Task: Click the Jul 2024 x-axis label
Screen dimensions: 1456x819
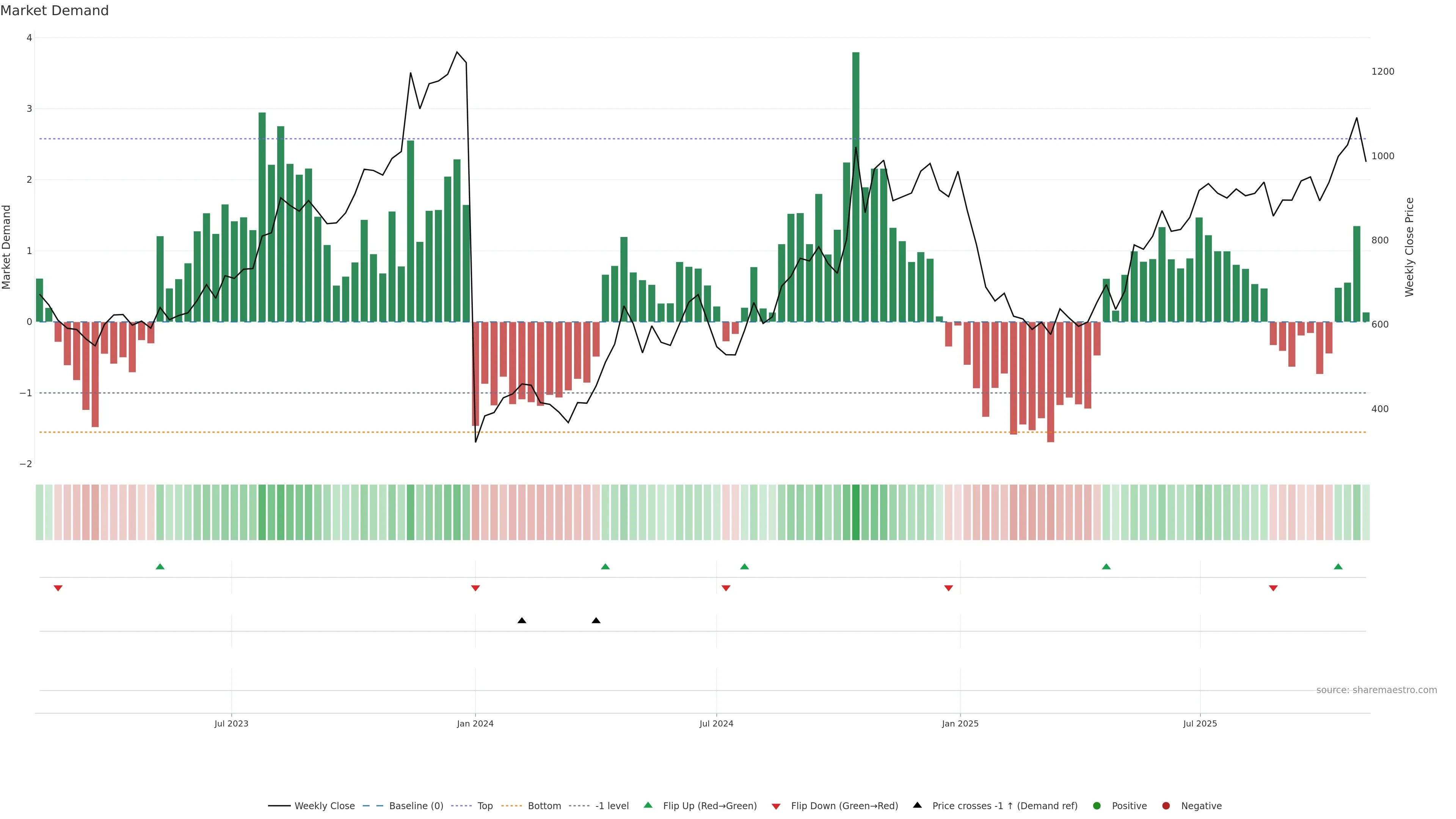Action: (716, 723)
